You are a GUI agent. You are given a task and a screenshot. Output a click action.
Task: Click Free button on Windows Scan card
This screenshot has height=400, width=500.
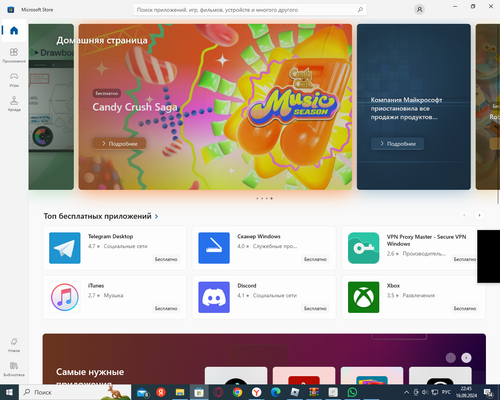315,259
